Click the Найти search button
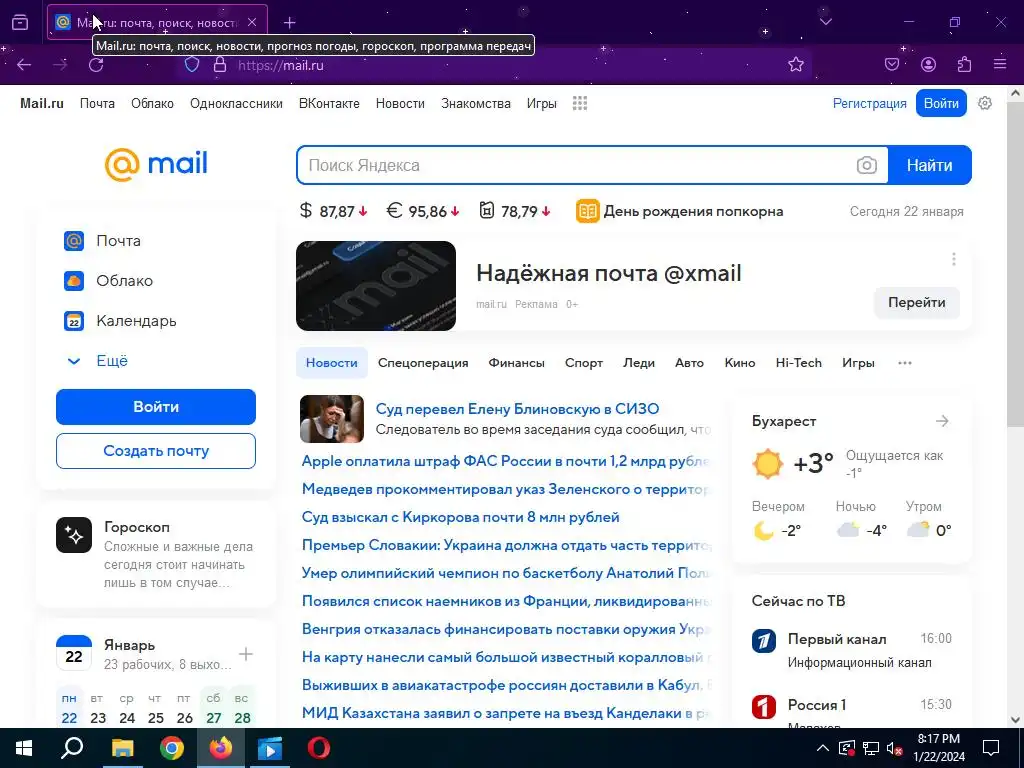 click(x=929, y=165)
